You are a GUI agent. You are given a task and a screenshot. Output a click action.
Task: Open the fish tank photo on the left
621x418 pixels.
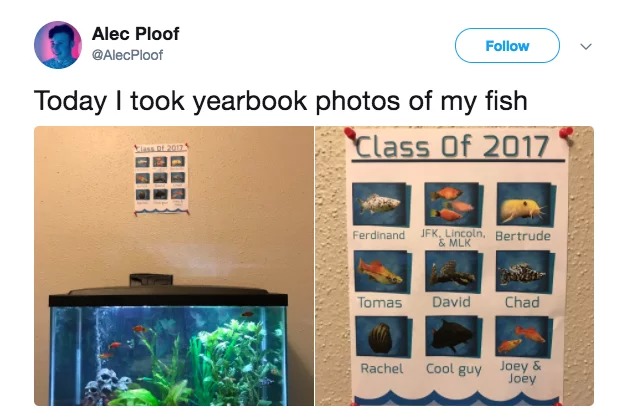point(174,266)
